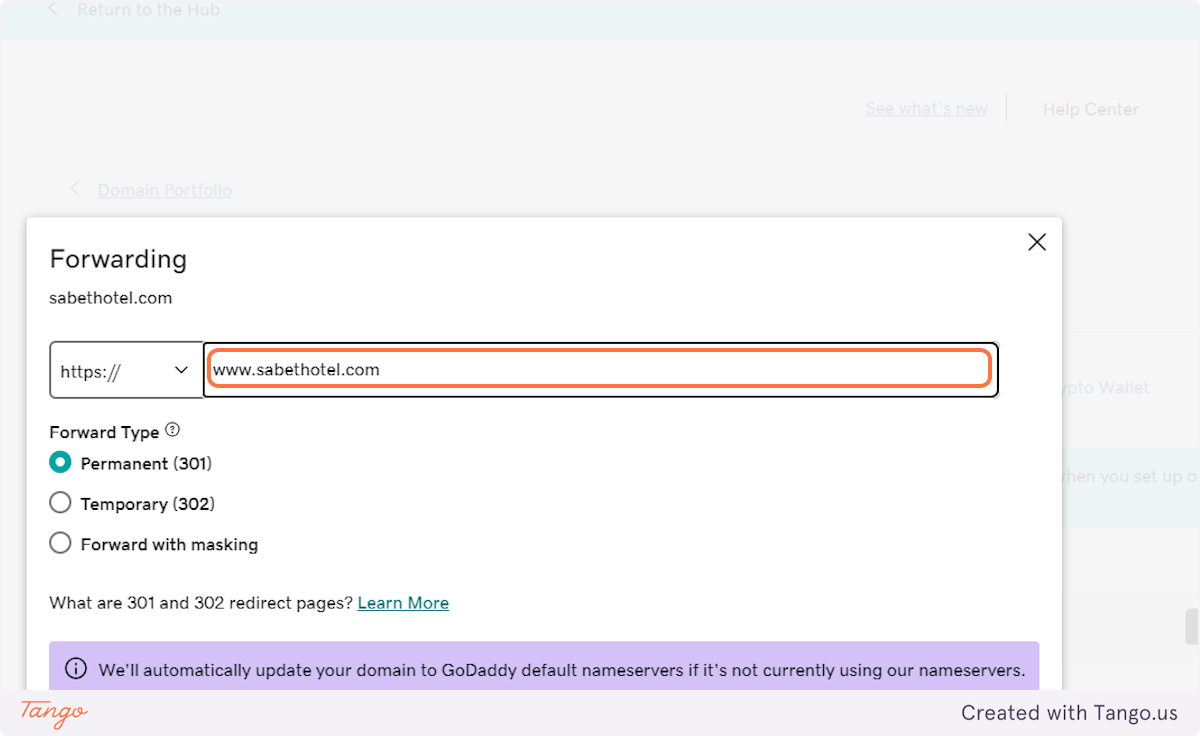Select Permanent (301) forward type
This screenshot has height=736, width=1200.
(x=60, y=463)
